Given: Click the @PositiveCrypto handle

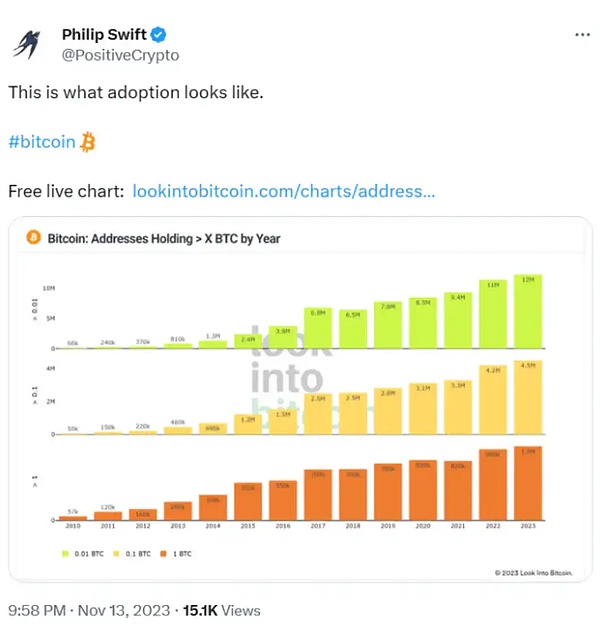Looking at the screenshot, I should [120, 55].
